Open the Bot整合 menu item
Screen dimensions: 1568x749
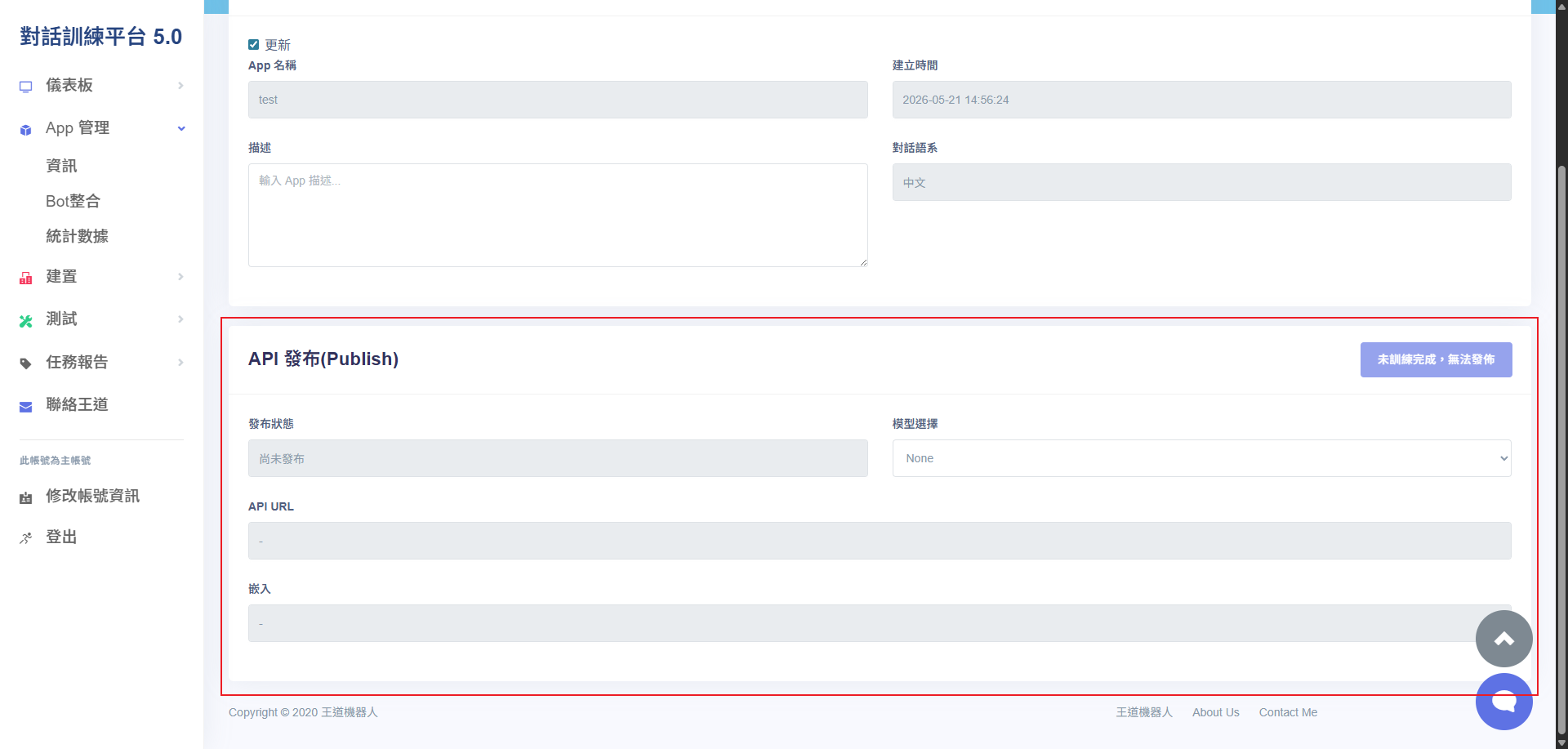pyautogui.click(x=73, y=201)
